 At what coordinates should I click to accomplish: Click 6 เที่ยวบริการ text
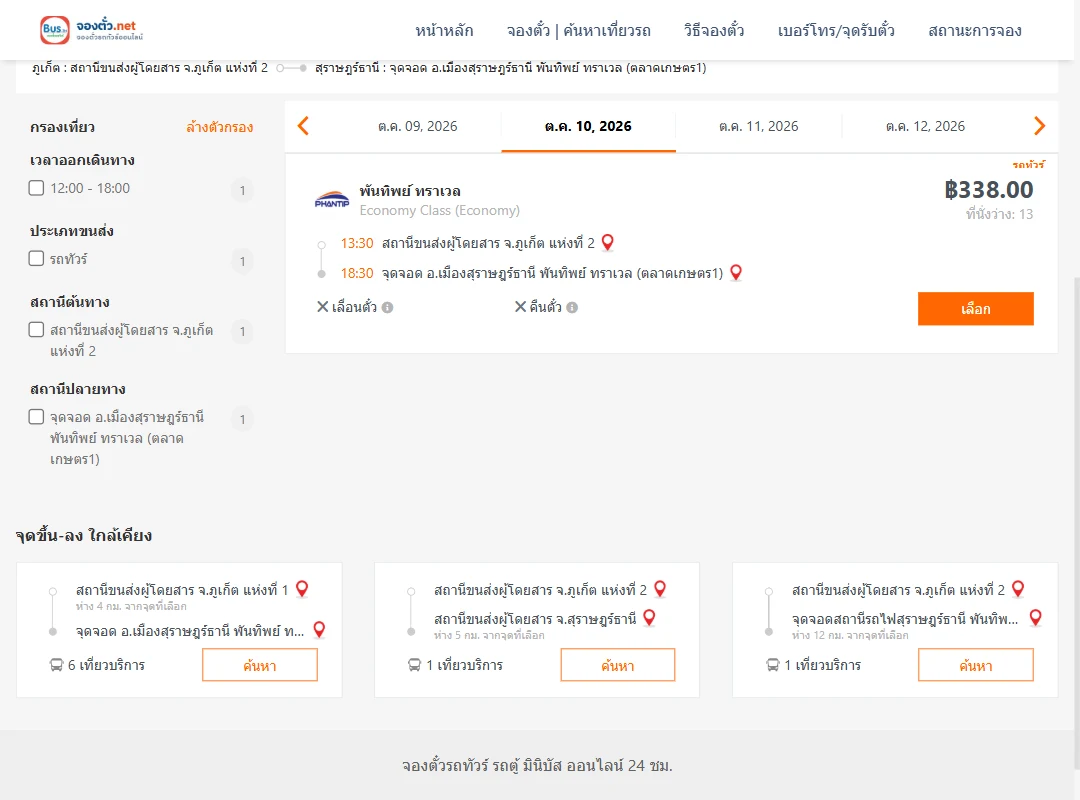pos(106,665)
